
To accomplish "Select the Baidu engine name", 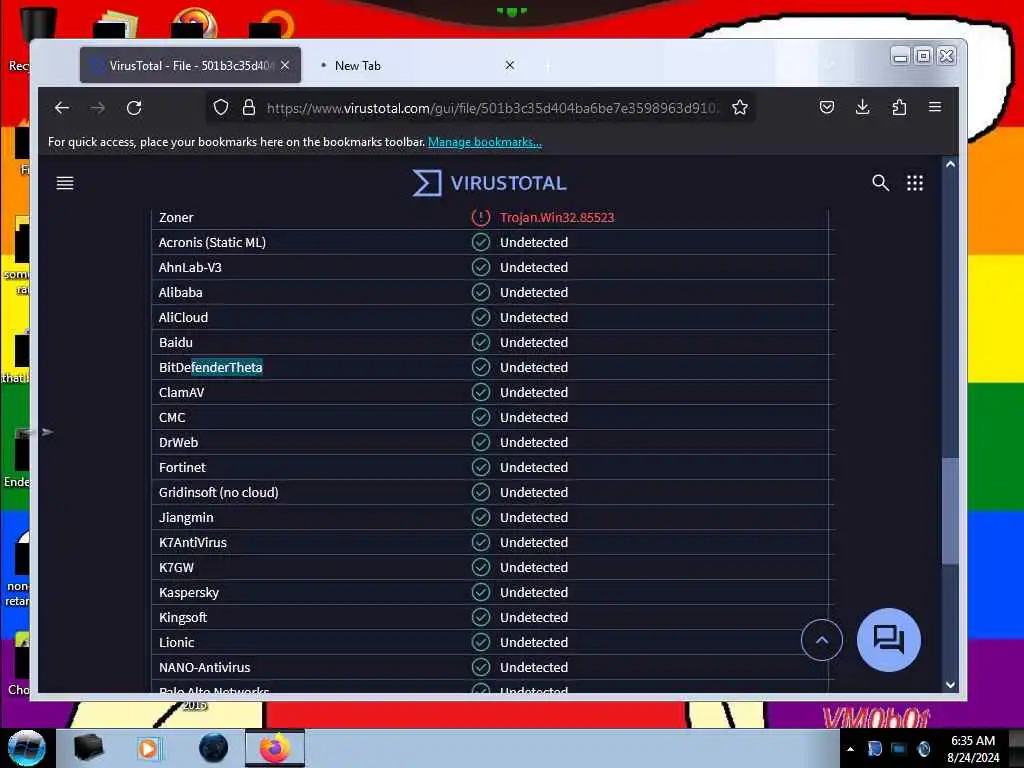I will 176,342.
